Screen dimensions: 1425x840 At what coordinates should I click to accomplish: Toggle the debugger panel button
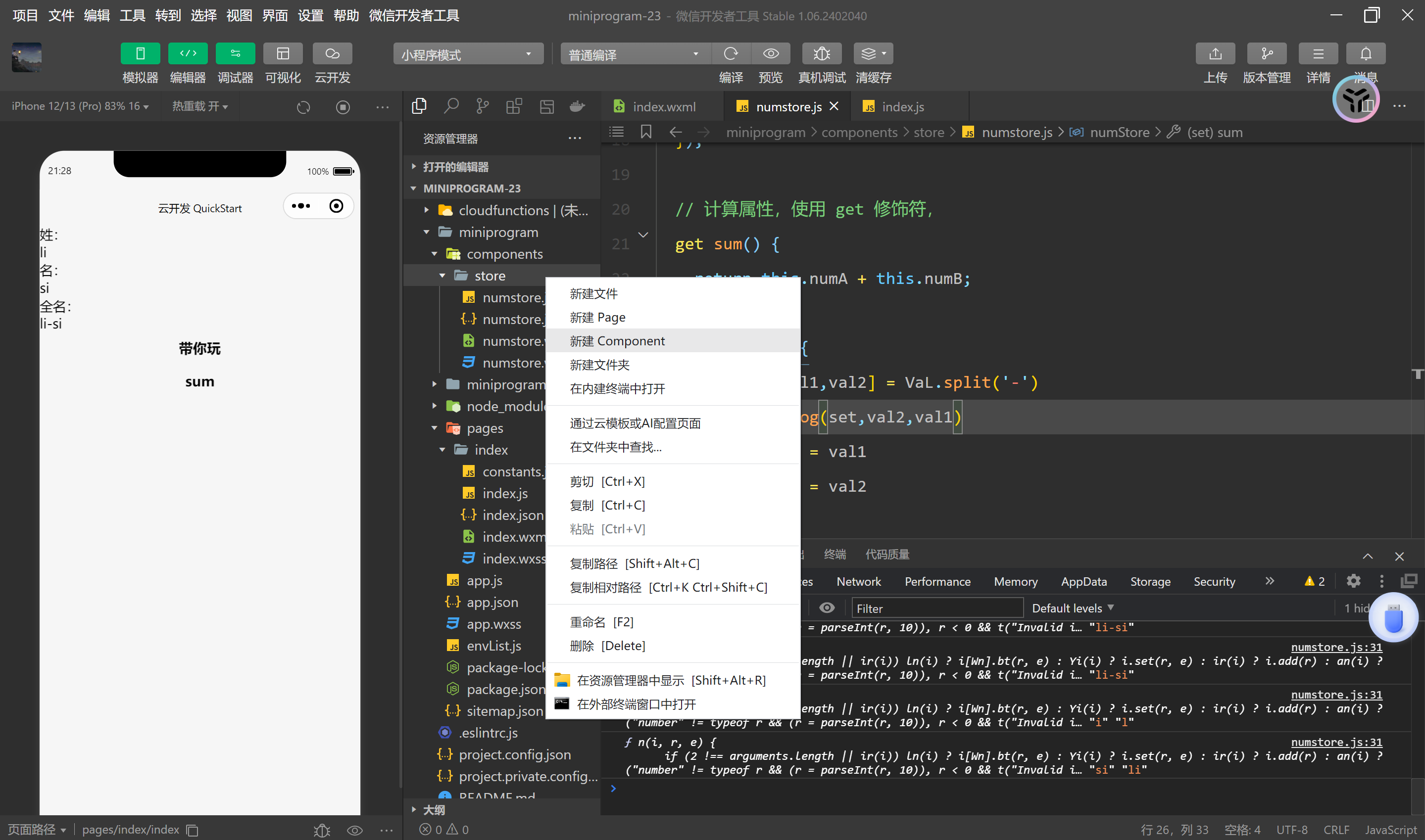235,54
